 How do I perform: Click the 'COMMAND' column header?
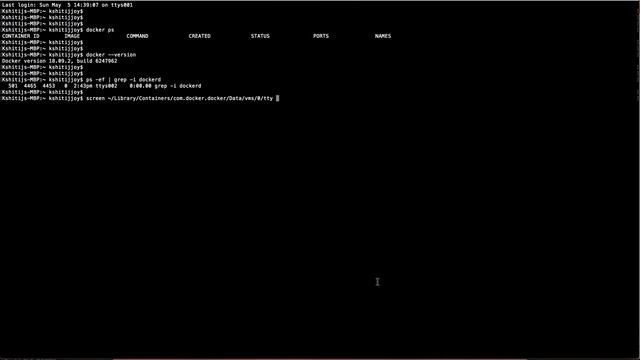(x=137, y=36)
